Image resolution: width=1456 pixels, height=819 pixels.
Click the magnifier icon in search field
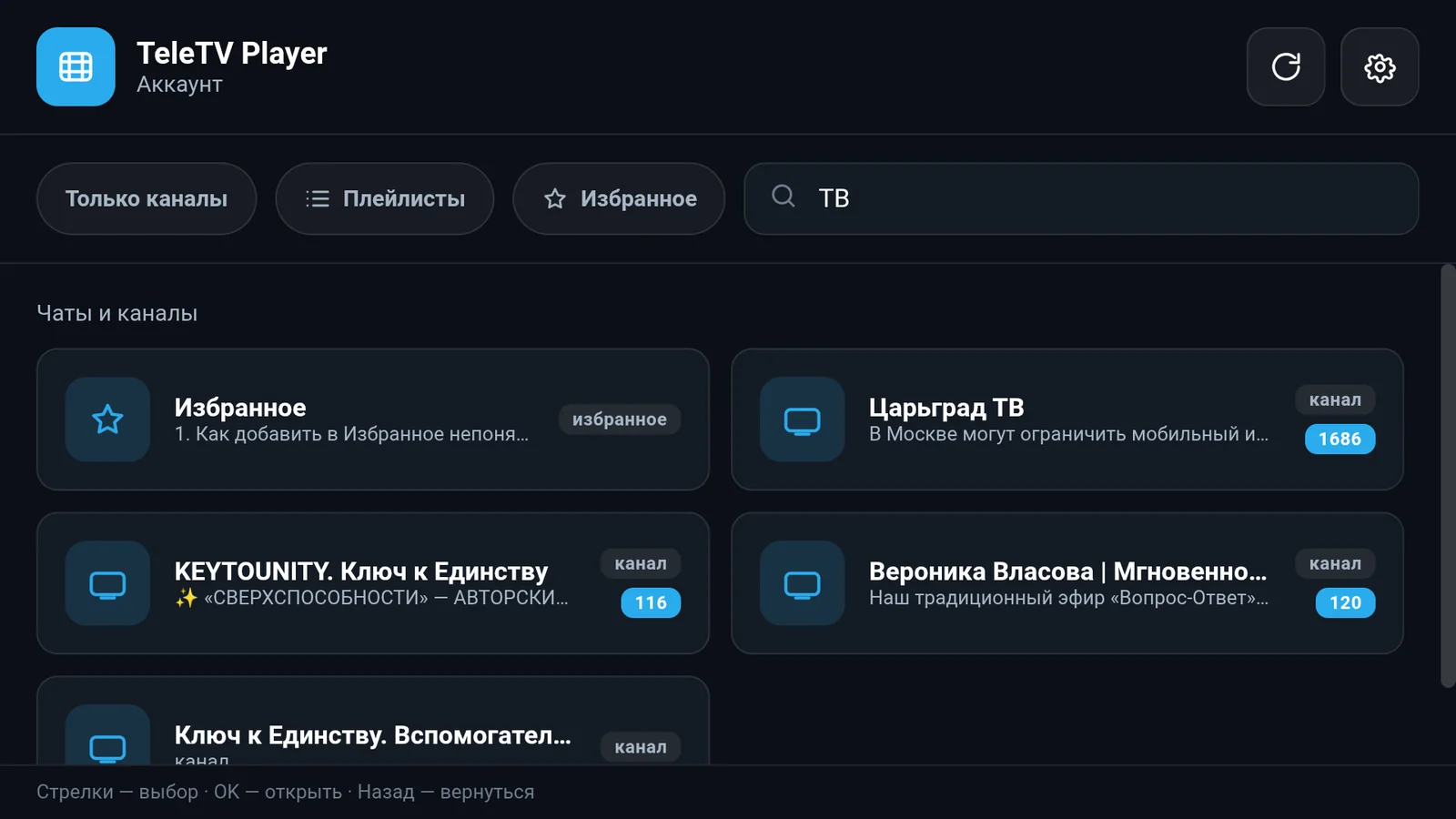[x=784, y=197]
